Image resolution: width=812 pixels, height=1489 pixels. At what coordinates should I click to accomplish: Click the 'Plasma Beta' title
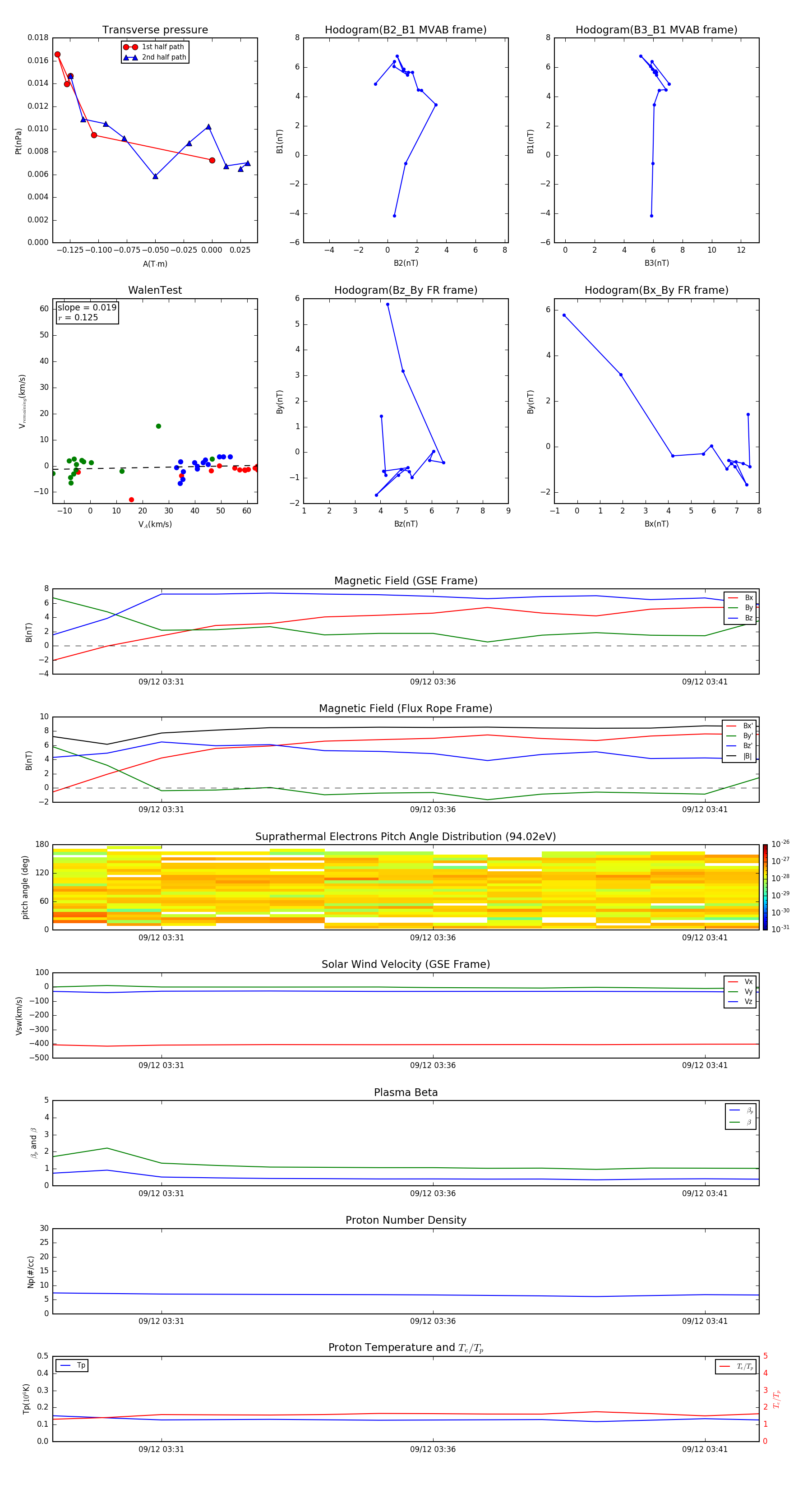[406, 1093]
